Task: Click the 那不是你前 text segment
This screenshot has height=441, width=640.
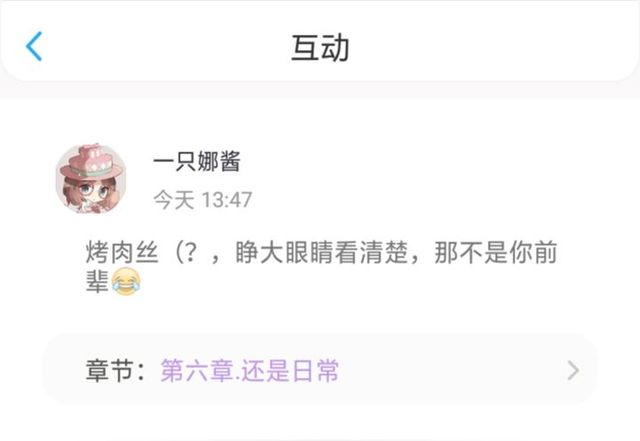Action: click(x=496, y=252)
